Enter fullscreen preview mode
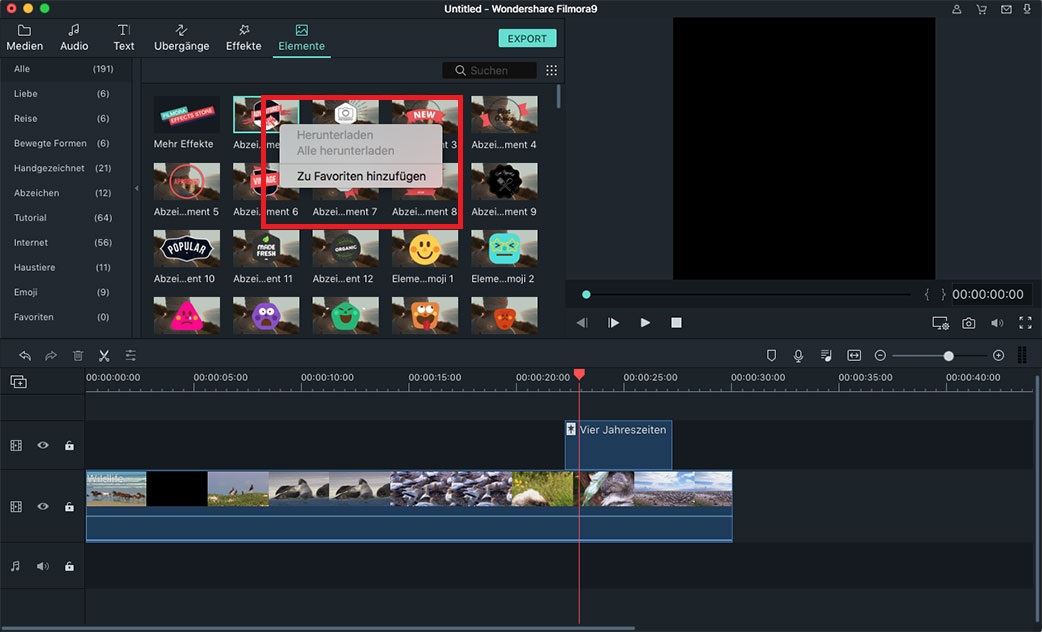This screenshot has height=632, width=1042. [1025, 323]
